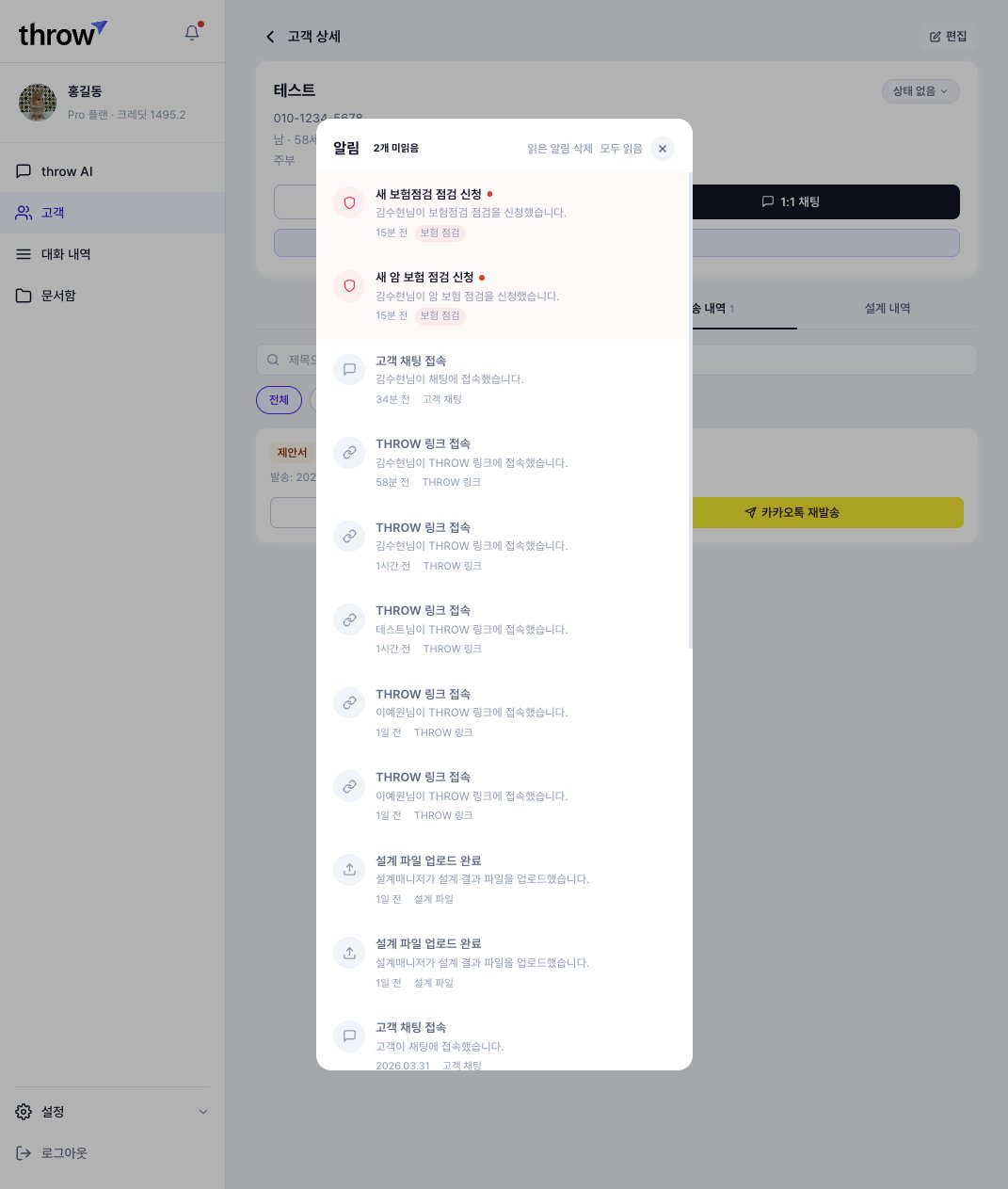This screenshot has width=1008, height=1189.
Task: Click the 편집 edit button
Action: [x=948, y=37]
